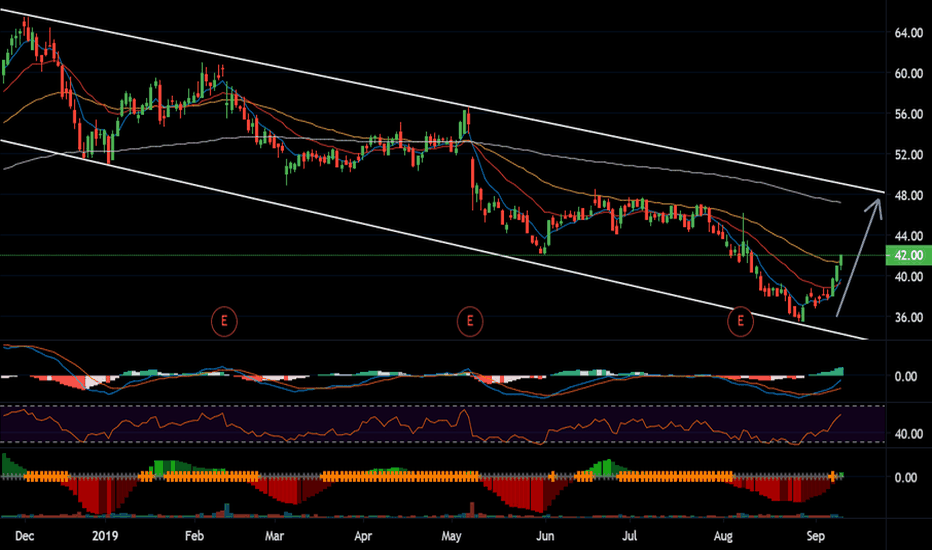Click the Apr label on time axis
Image resolution: width=932 pixels, height=550 pixels.
363,536
